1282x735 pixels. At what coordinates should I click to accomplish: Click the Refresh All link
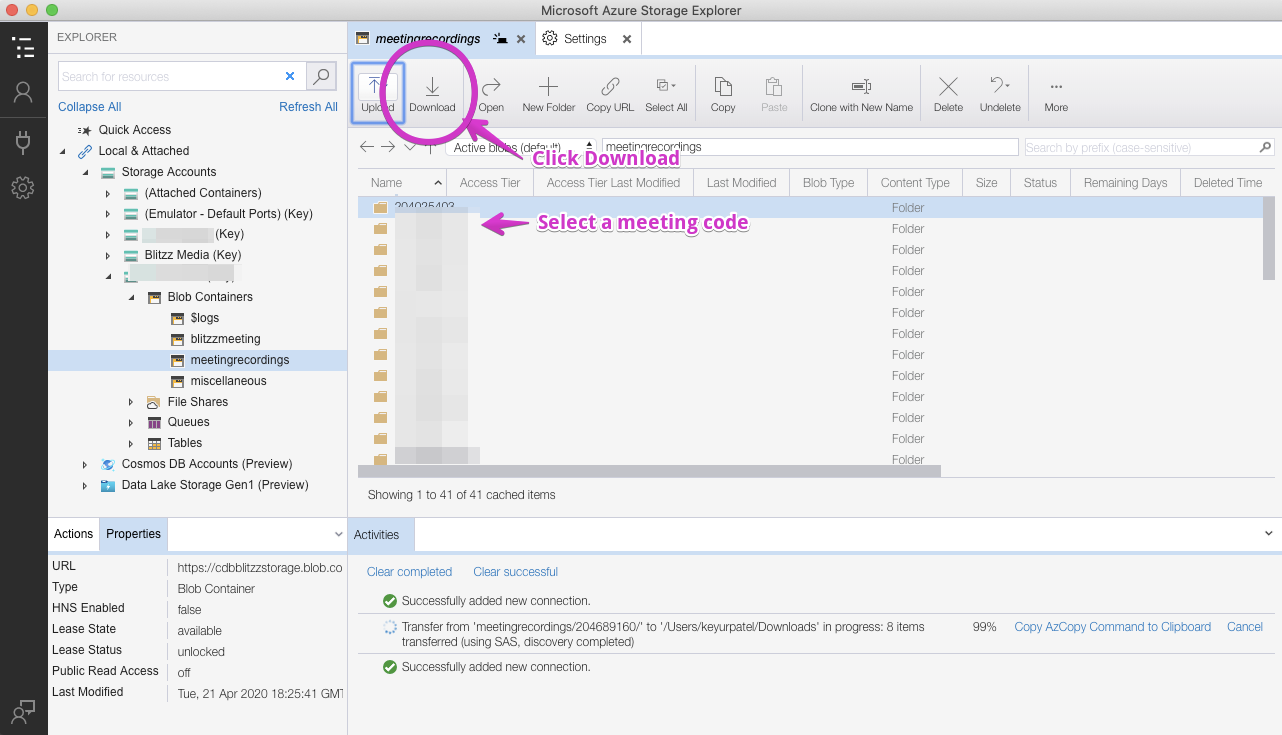click(308, 107)
